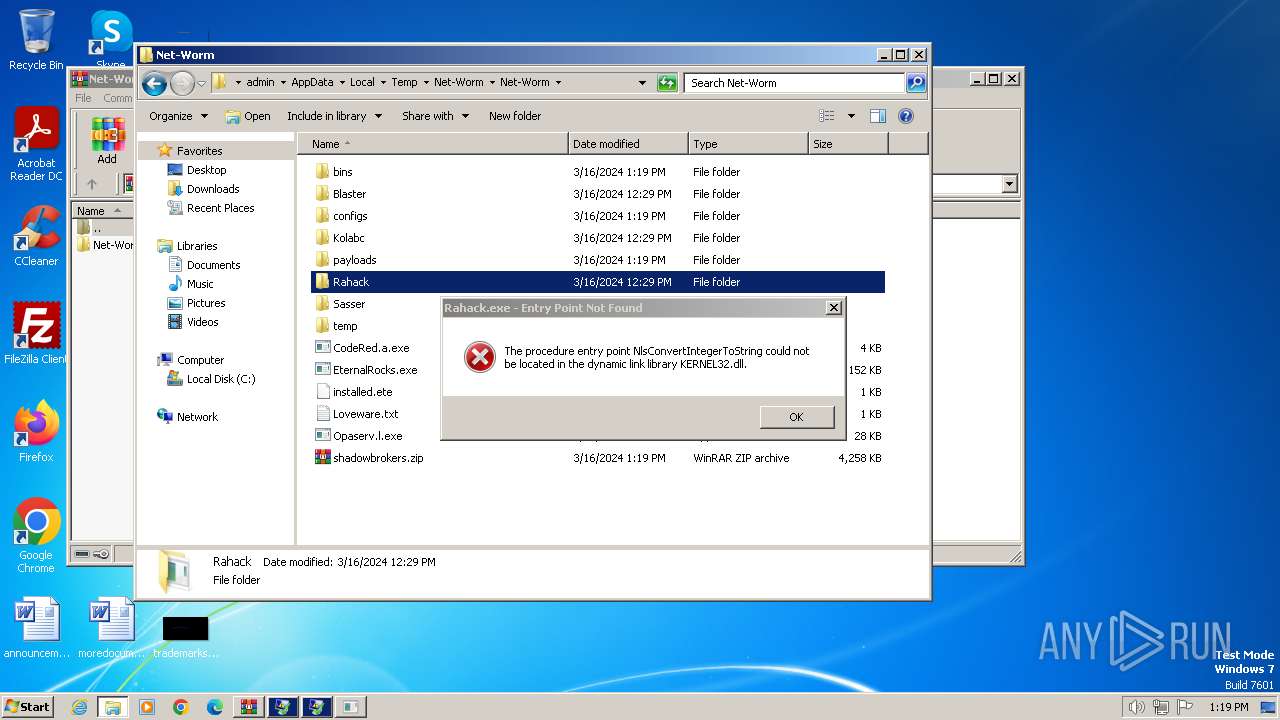Click Temp in the address breadcrumb
Viewport: 1280px width, 720px height.
404,83
